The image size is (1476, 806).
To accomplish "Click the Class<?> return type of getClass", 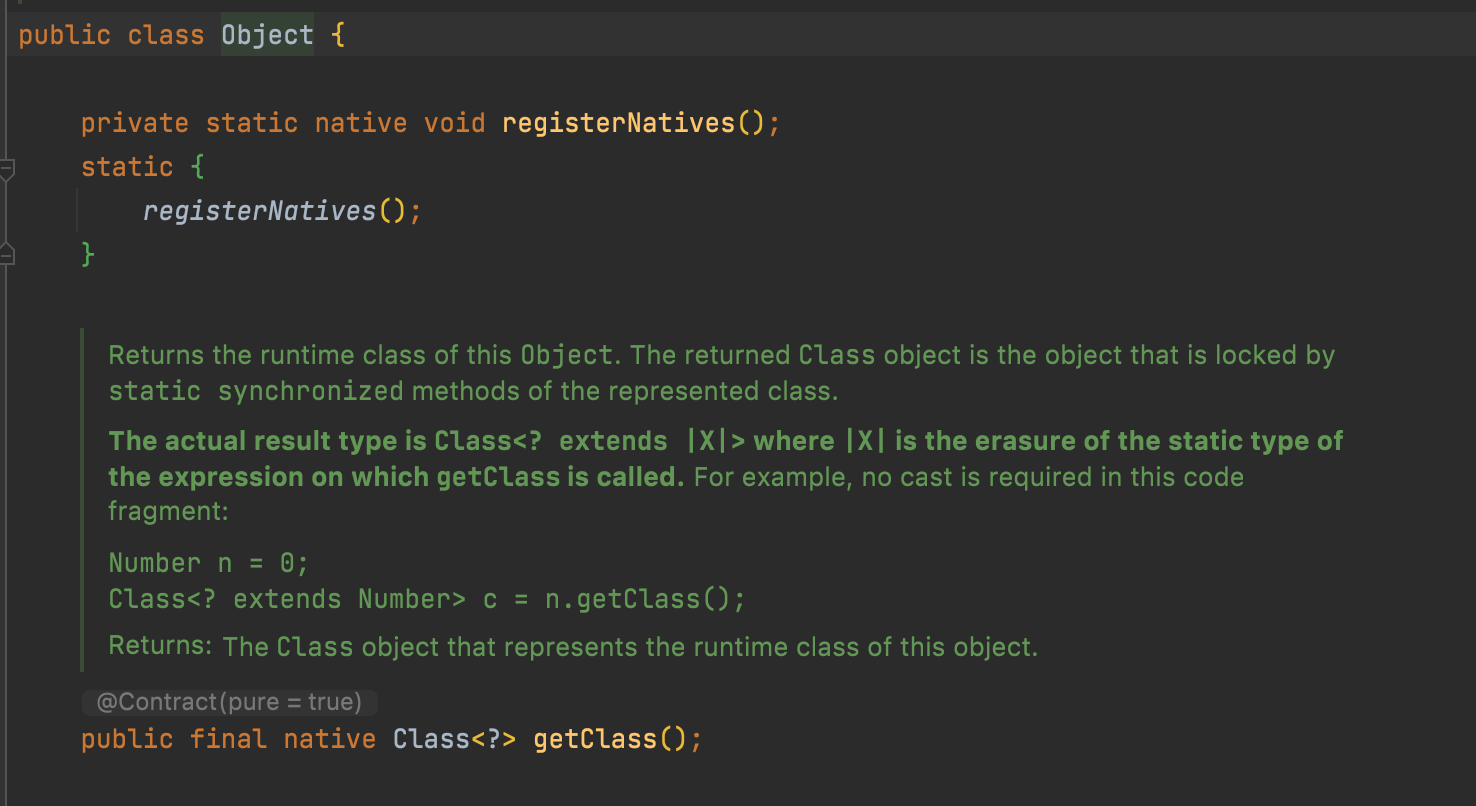I will coord(454,739).
